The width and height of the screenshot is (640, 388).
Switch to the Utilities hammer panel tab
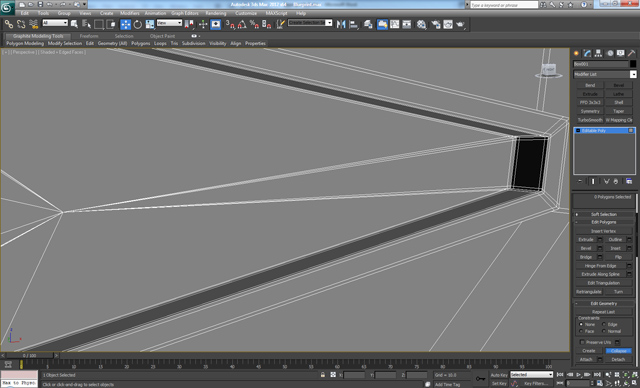point(631,53)
